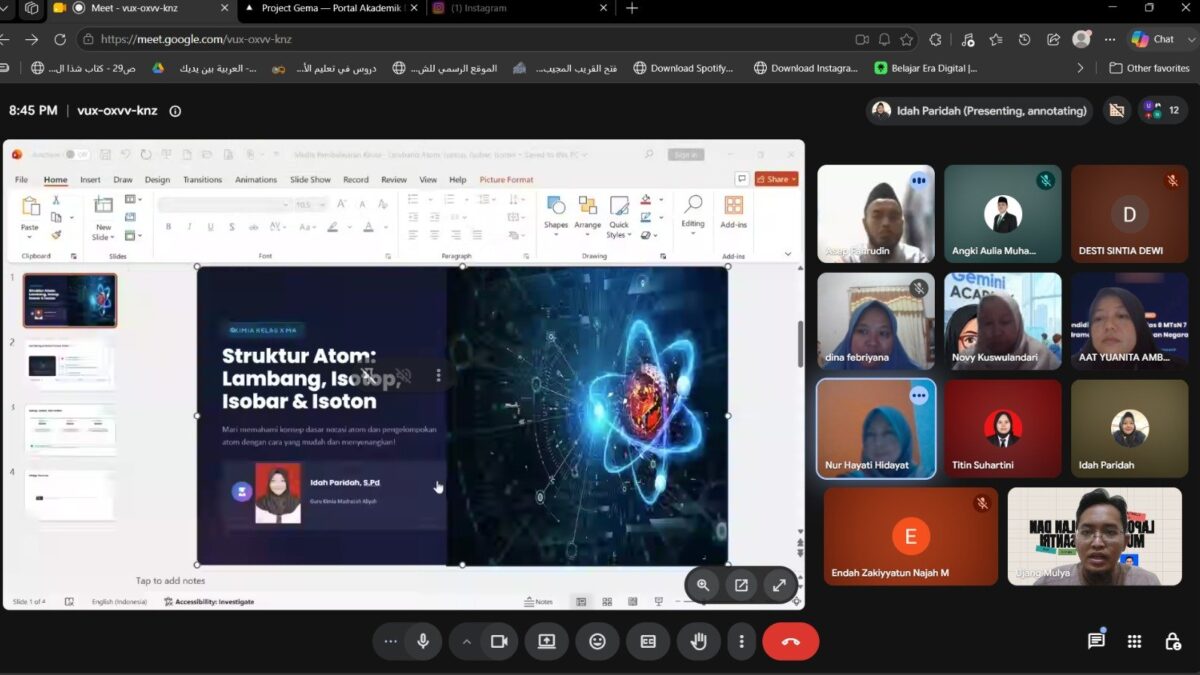Click the font size dropdown showing 10.5
Screen dimensions: 1200x675
(309, 204)
